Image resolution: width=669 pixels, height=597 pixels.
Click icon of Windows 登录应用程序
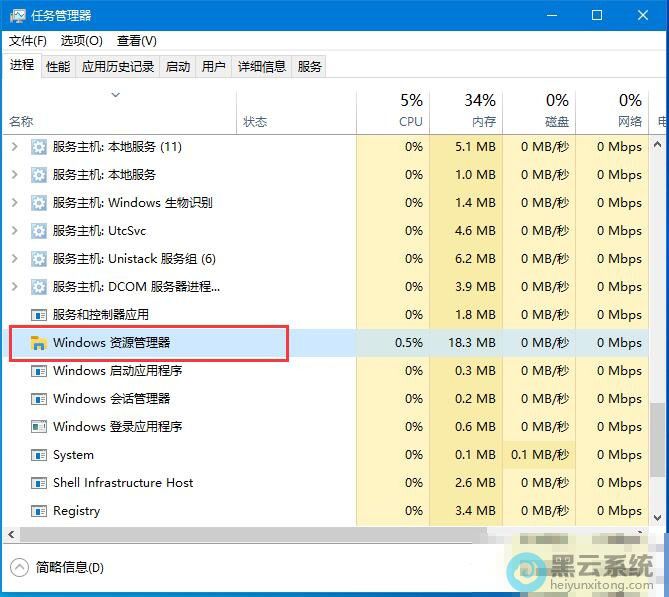point(39,427)
